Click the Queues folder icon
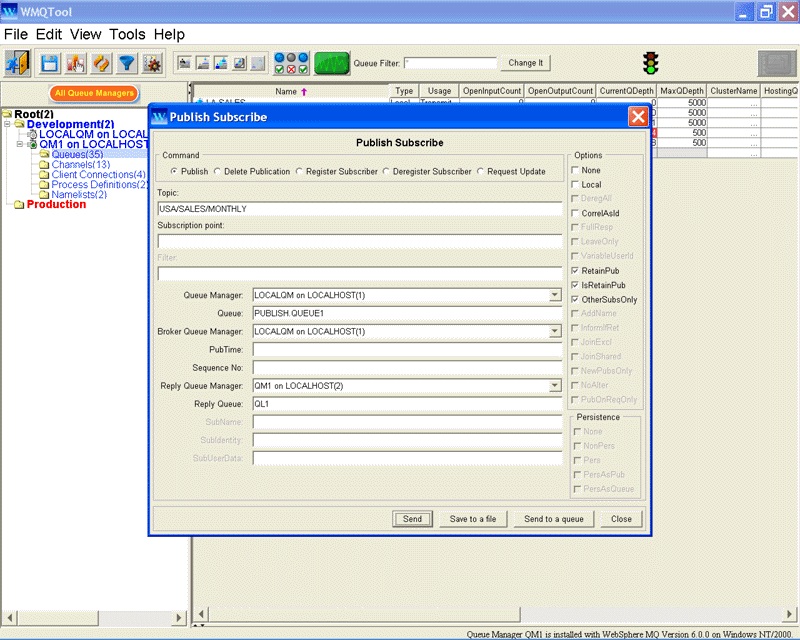The height and width of the screenshot is (640, 800). coord(44,154)
